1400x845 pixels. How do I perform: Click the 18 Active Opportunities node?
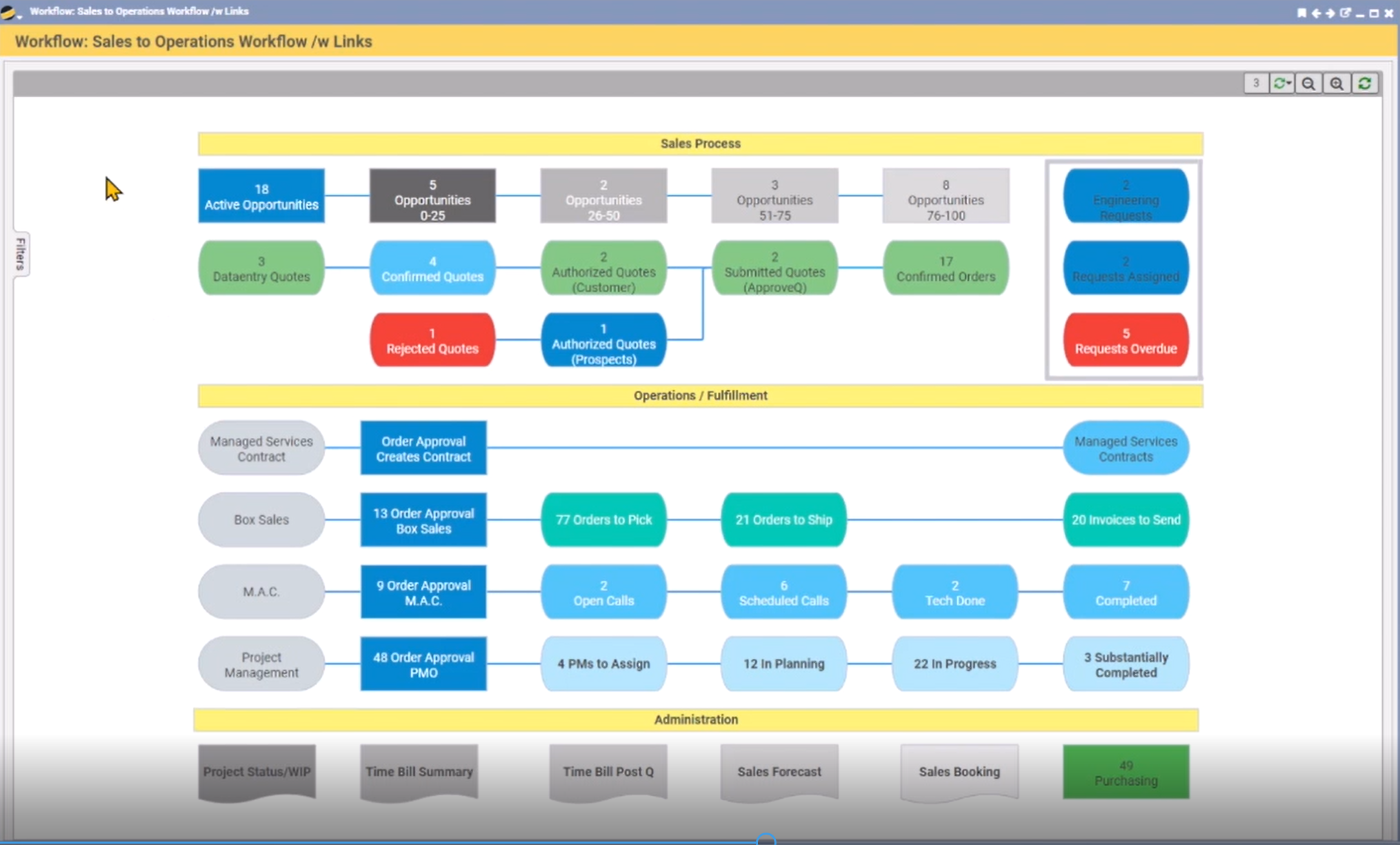click(261, 195)
